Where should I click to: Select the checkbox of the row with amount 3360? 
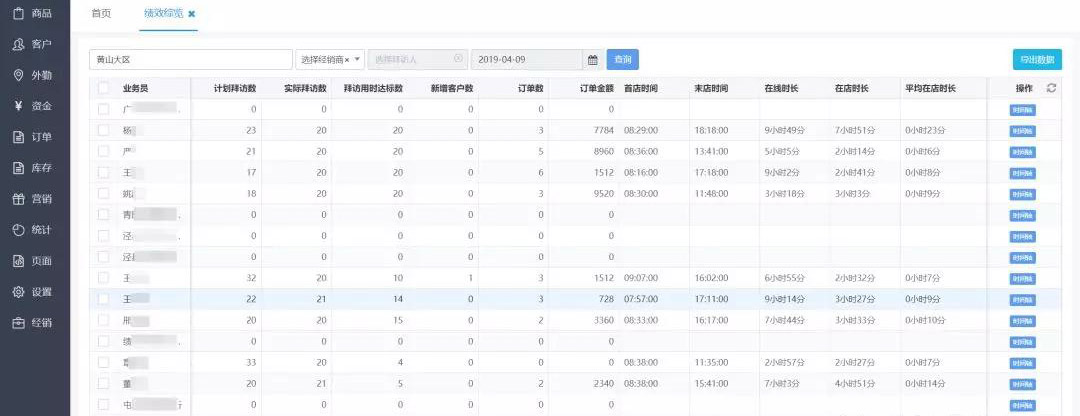click(x=103, y=320)
